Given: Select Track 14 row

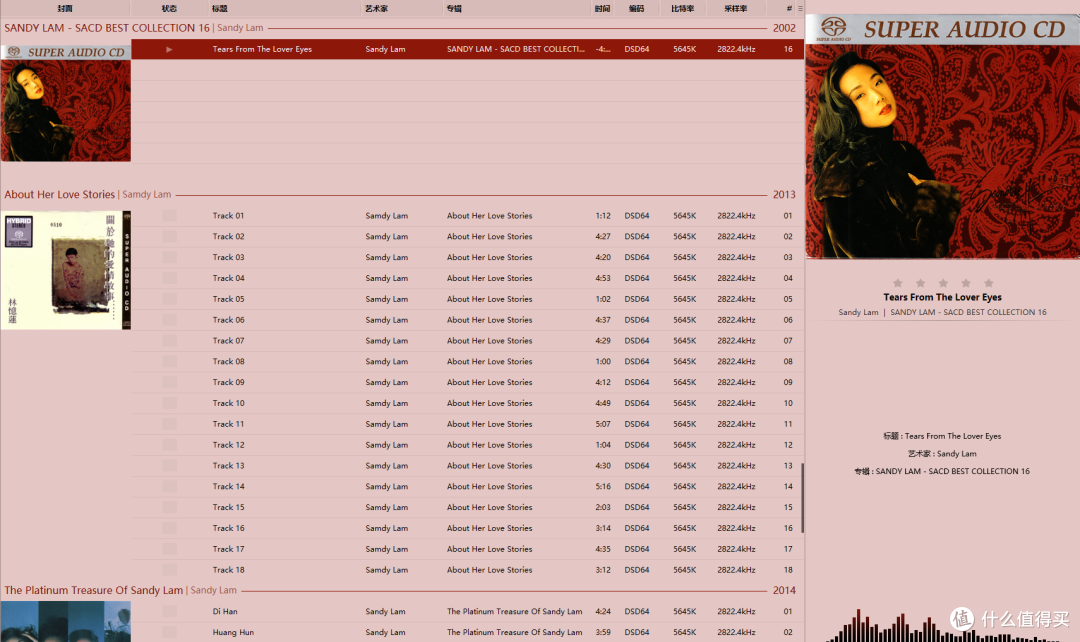Looking at the screenshot, I should coord(467,486).
